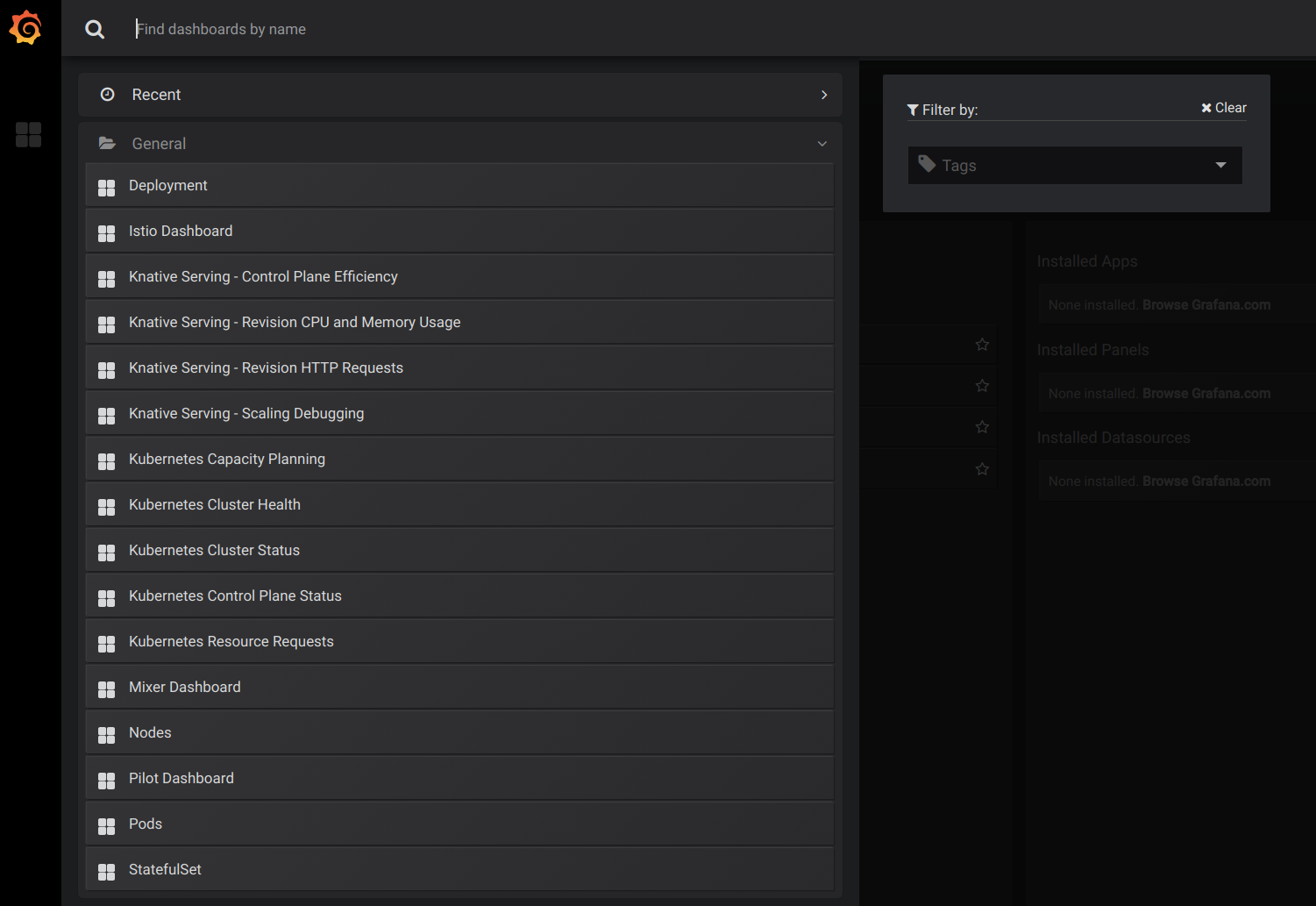Select the Recent section header
This screenshot has height=906, width=1316.
point(460,95)
